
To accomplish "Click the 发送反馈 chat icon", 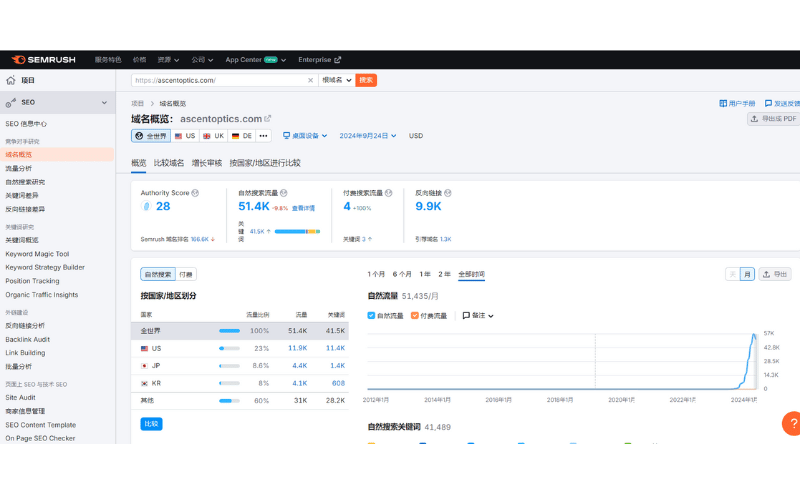I will [768, 104].
